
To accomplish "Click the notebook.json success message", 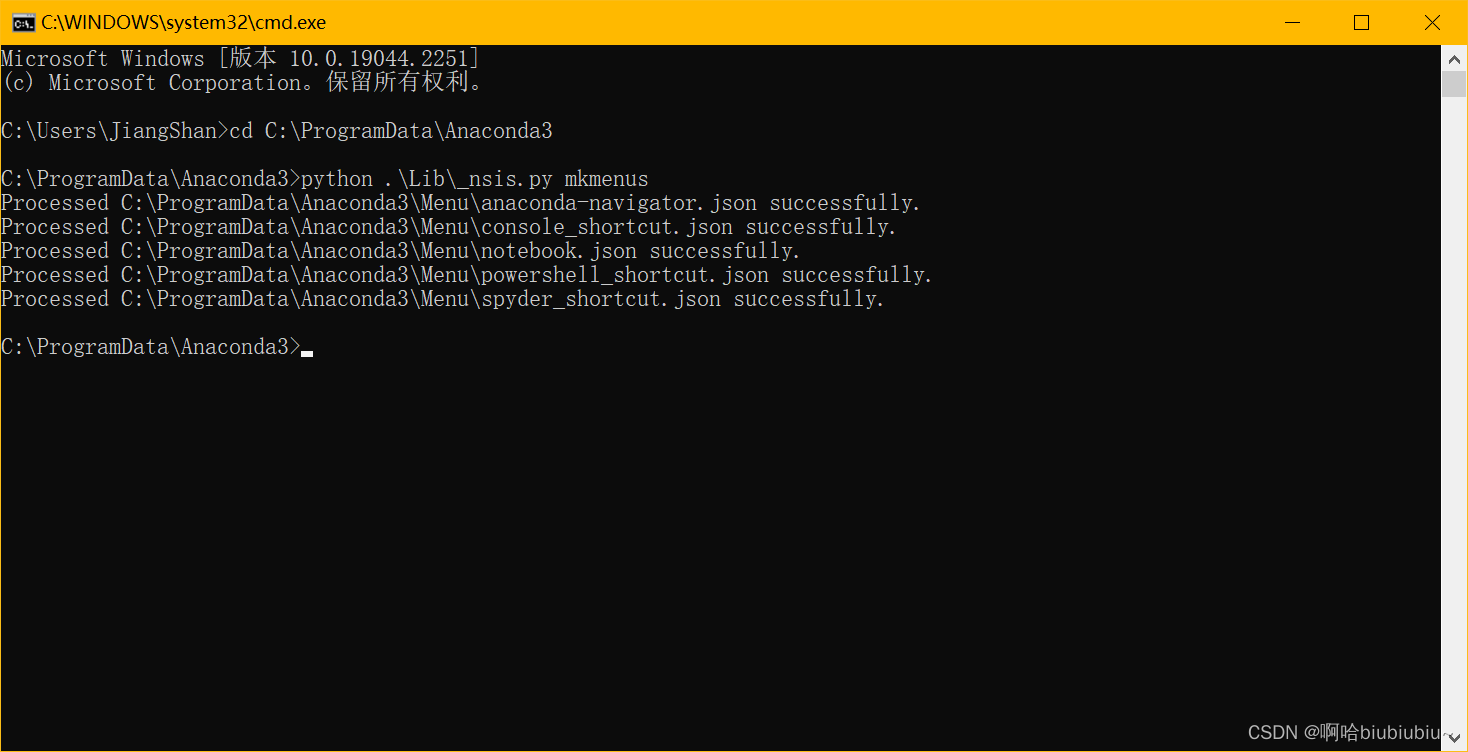I will coord(398,250).
